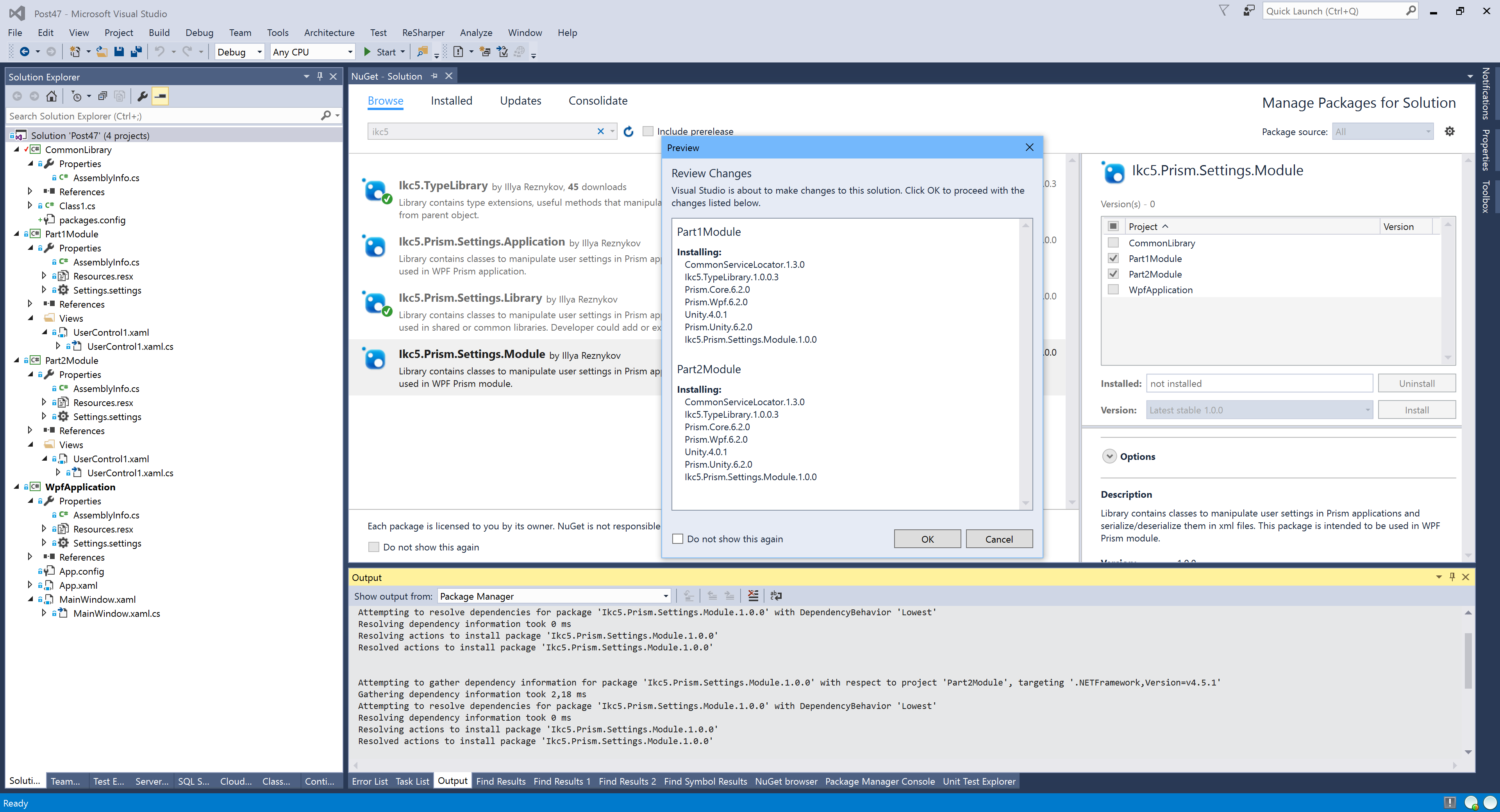Viewport: 1500px width, 812px height.
Task: Toggle Word Wrap in the Output panel
Action: 776,595
